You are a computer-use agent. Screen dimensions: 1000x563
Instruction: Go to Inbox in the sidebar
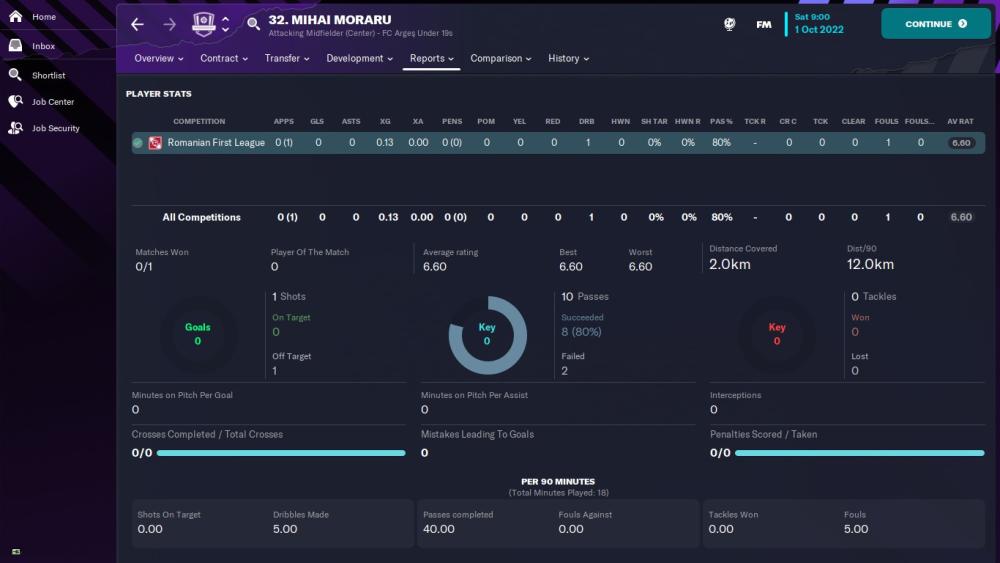tap(43, 46)
